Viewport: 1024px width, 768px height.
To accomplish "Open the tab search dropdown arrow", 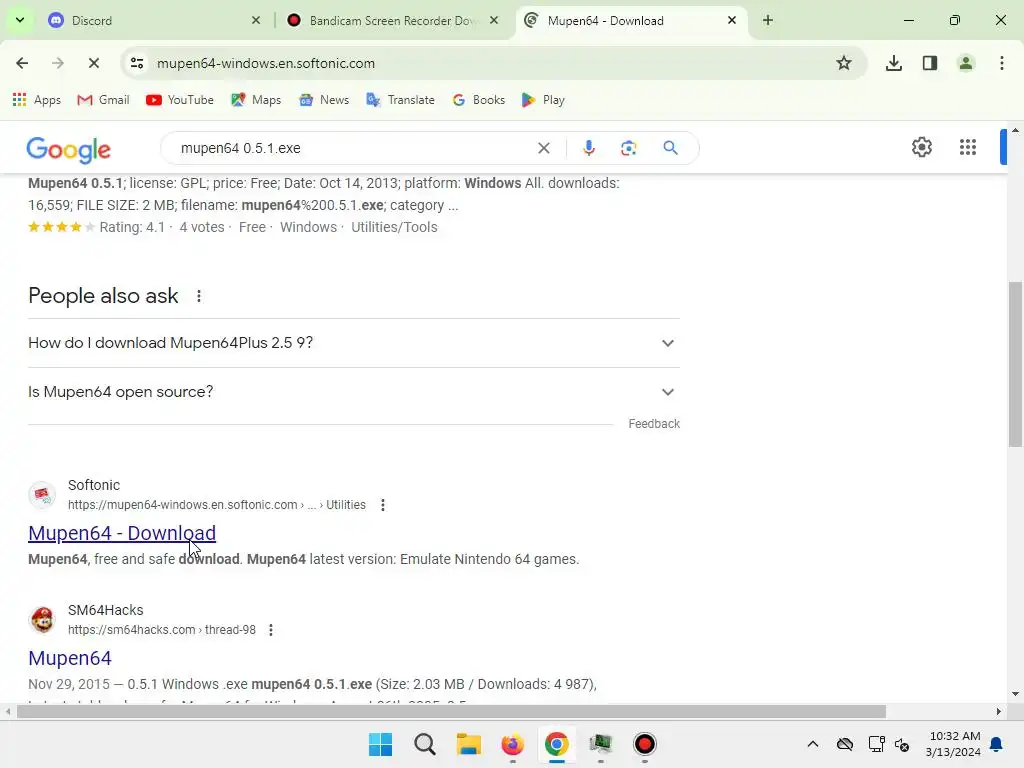I will 20,20.
